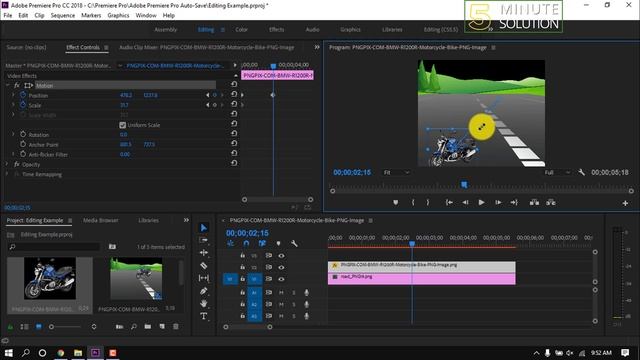Toggle track lock on V3
The image size is (640, 360).
click(x=242, y=256)
